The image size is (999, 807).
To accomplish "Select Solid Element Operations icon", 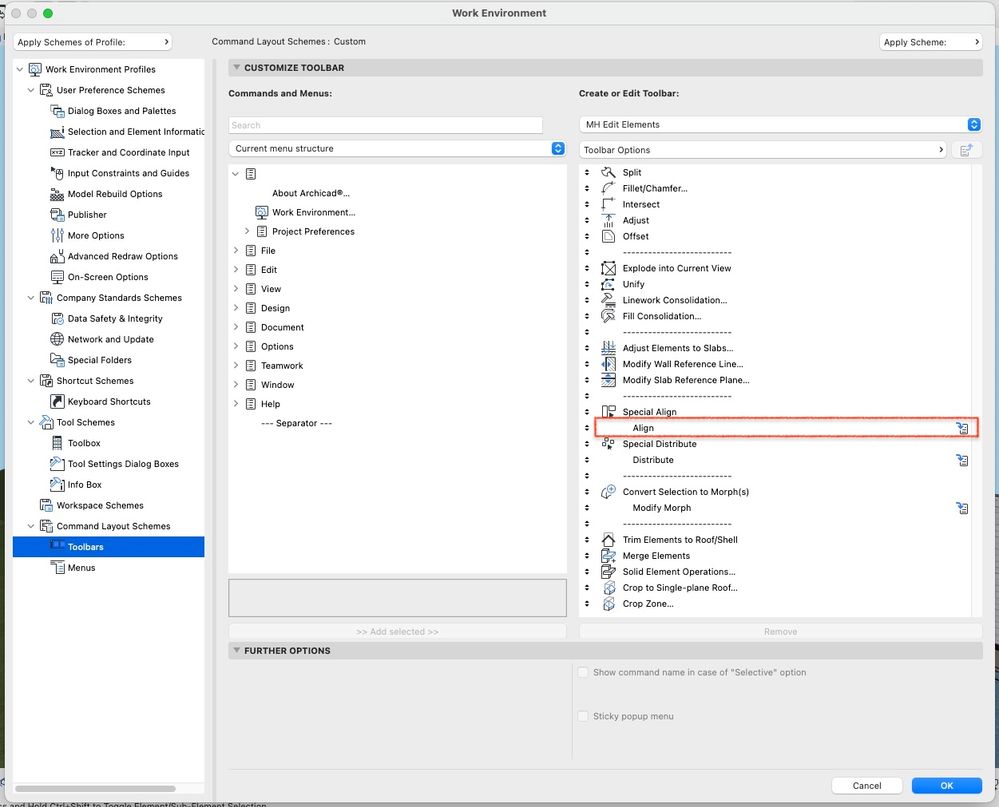I will click(608, 571).
